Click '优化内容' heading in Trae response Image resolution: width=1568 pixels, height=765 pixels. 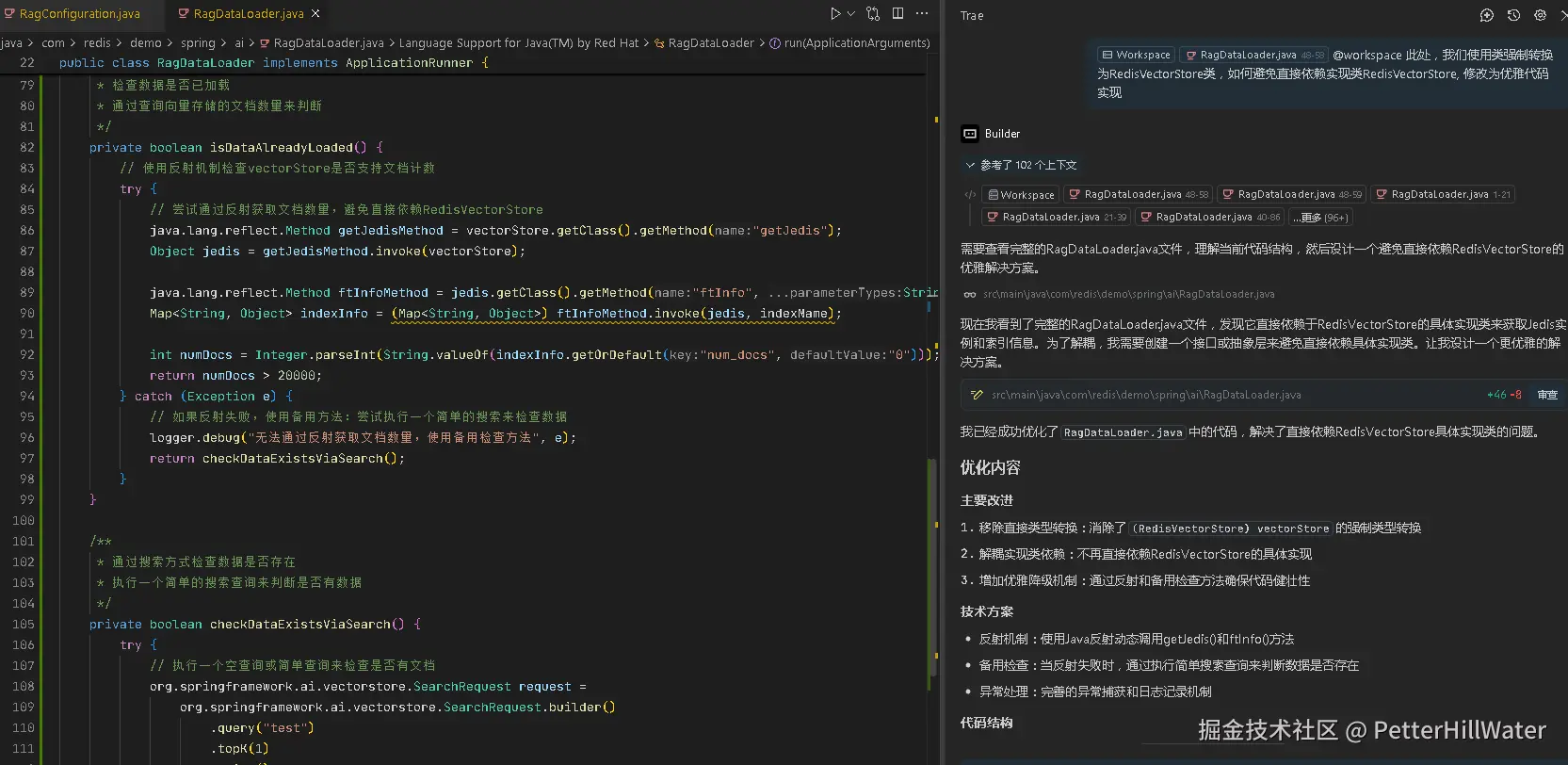[990, 468]
